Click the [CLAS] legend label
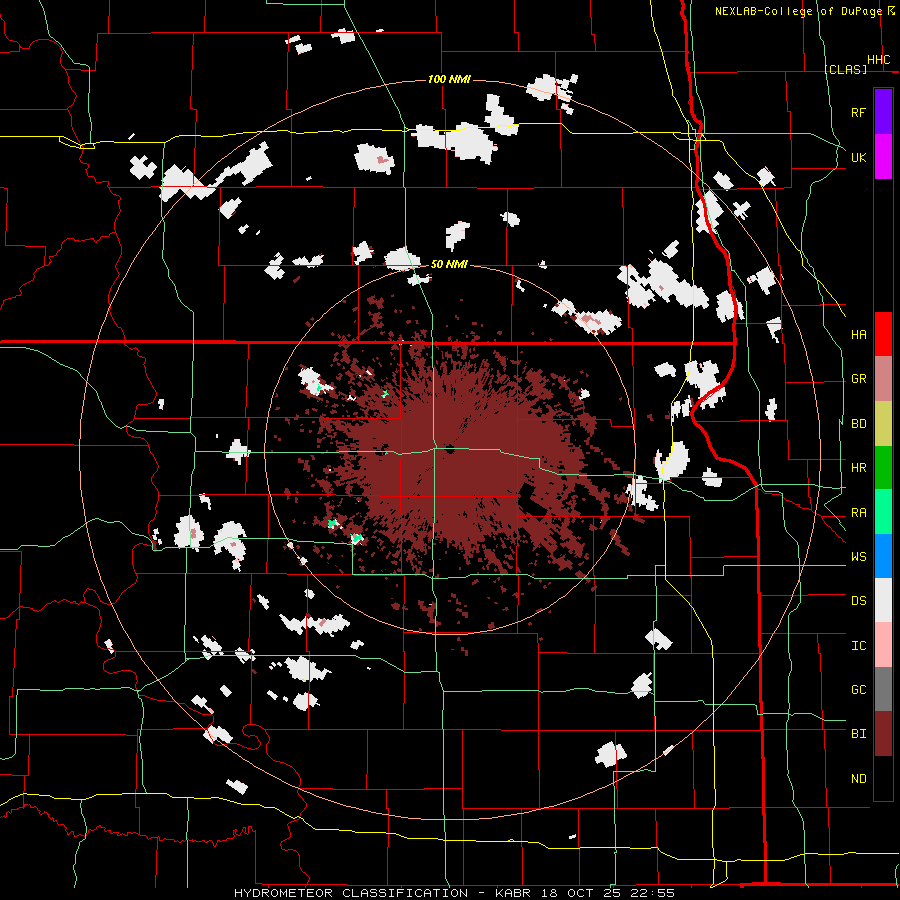Viewport: 900px width, 900px height. click(845, 69)
